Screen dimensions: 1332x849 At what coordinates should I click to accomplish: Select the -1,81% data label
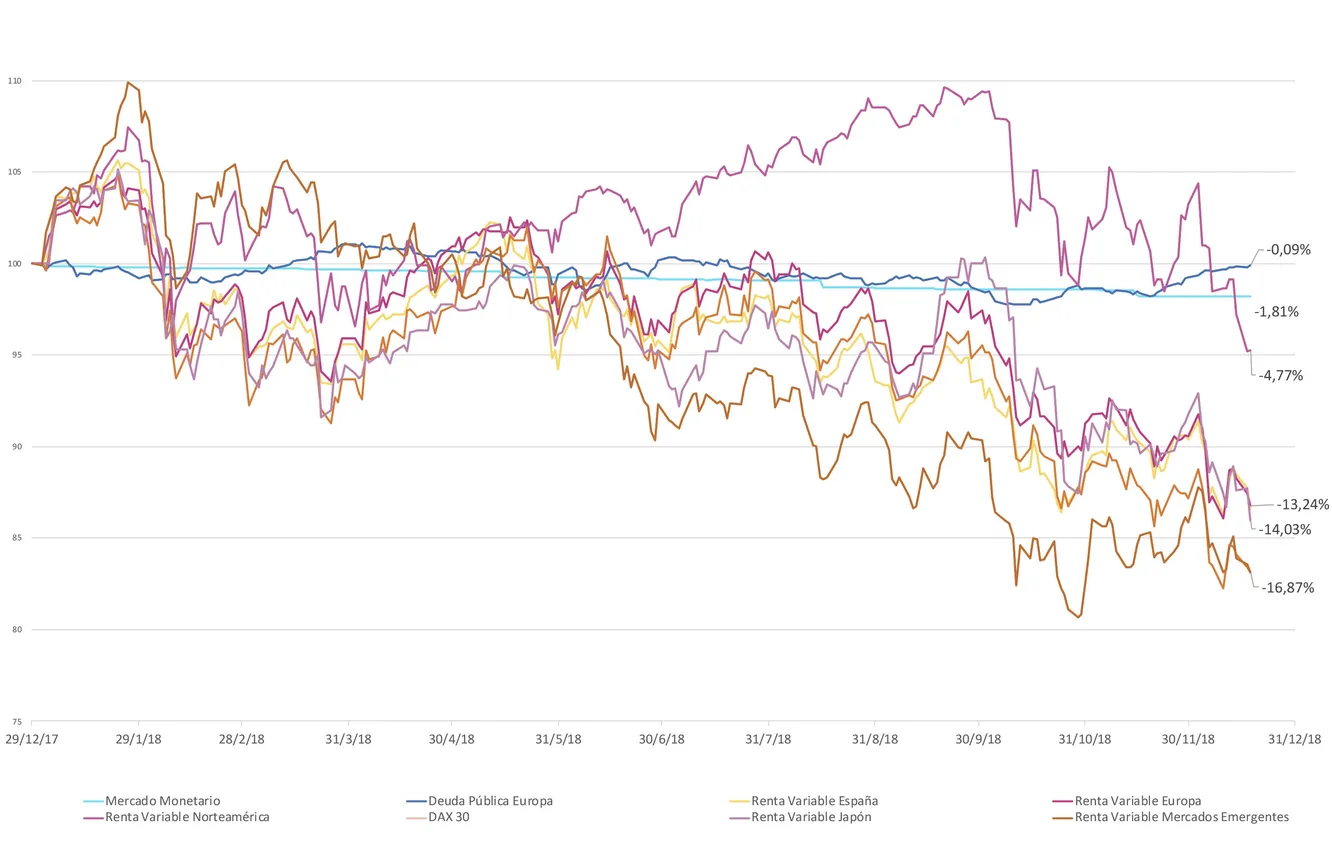pyautogui.click(x=1277, y=312)
